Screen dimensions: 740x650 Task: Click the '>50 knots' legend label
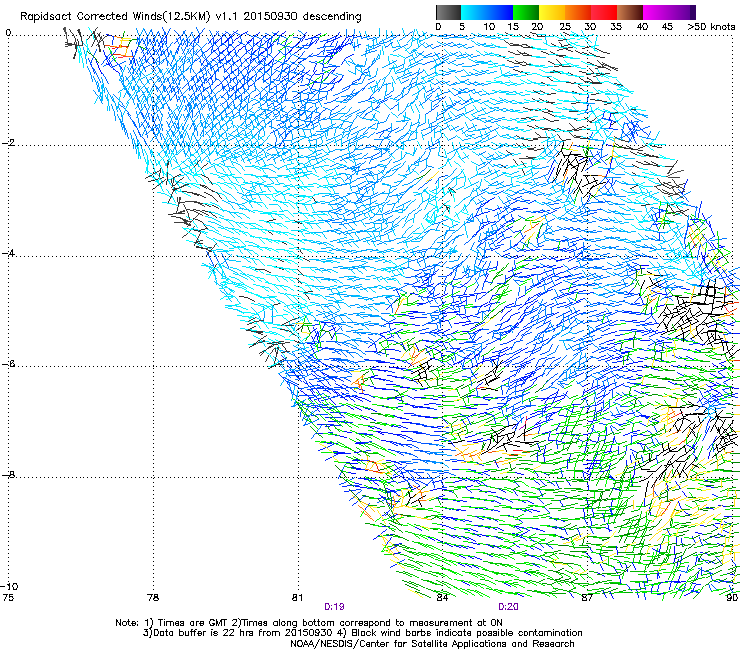click(x=711, y=27)
